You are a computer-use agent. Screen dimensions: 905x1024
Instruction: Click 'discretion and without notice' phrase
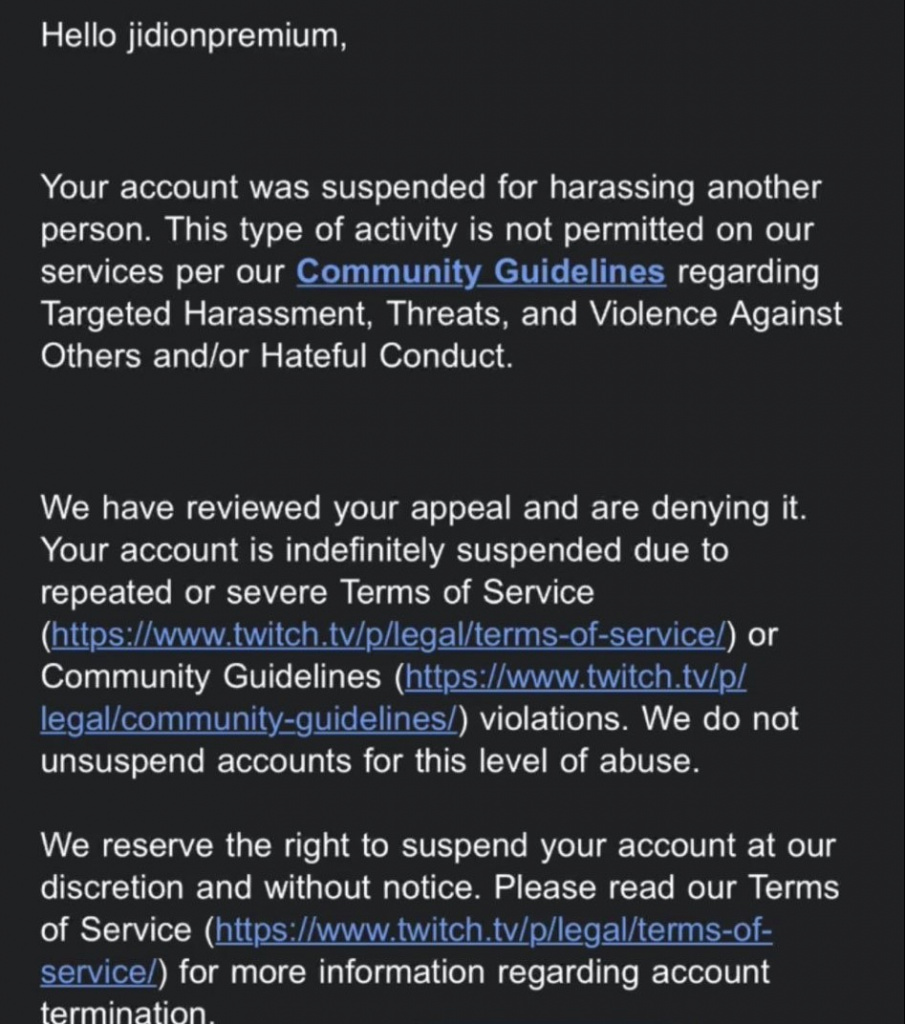[x=258, y=888]
